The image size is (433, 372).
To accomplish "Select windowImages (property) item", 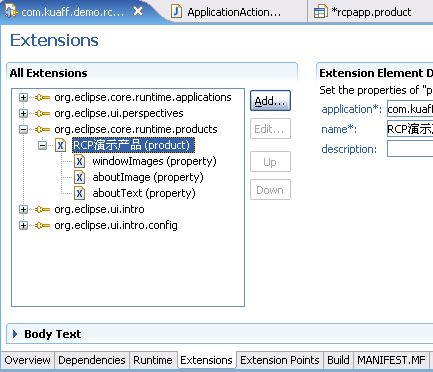I will click(x=154, y=161).
